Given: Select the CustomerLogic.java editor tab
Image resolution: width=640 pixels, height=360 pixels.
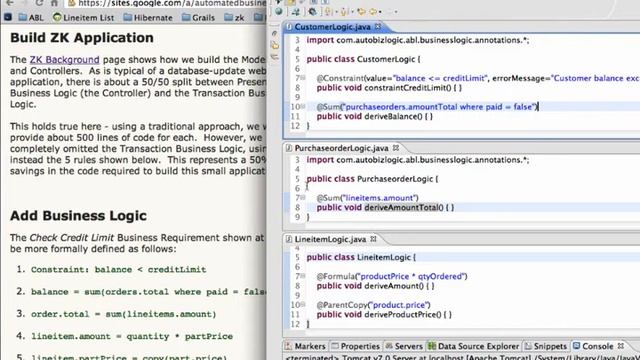Looking at the screenshot, I should click(332, 27).
